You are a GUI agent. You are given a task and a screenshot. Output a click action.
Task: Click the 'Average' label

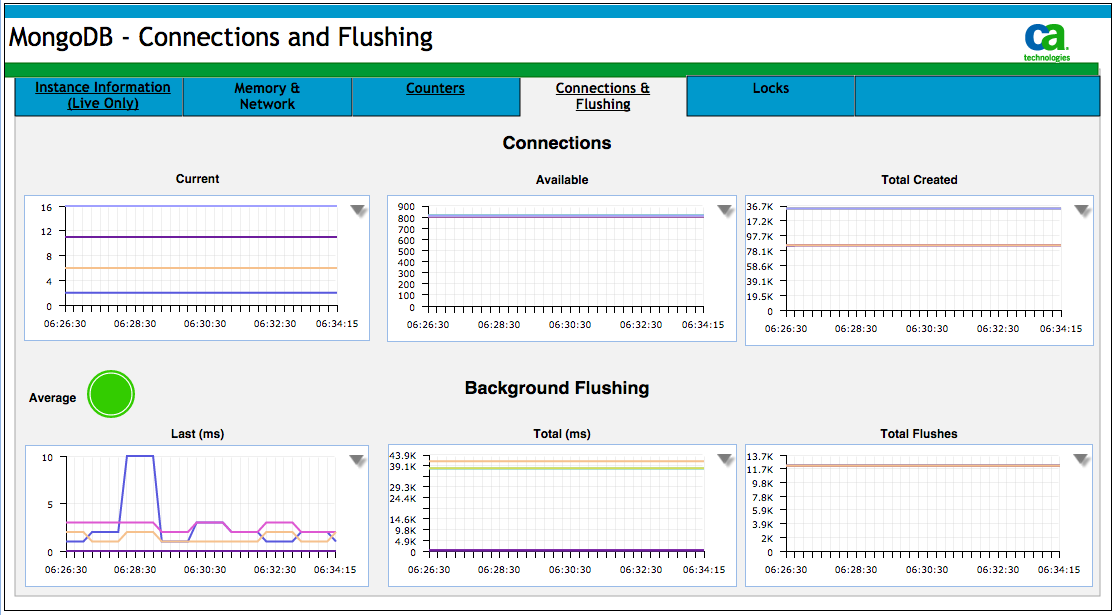[52, 398]
